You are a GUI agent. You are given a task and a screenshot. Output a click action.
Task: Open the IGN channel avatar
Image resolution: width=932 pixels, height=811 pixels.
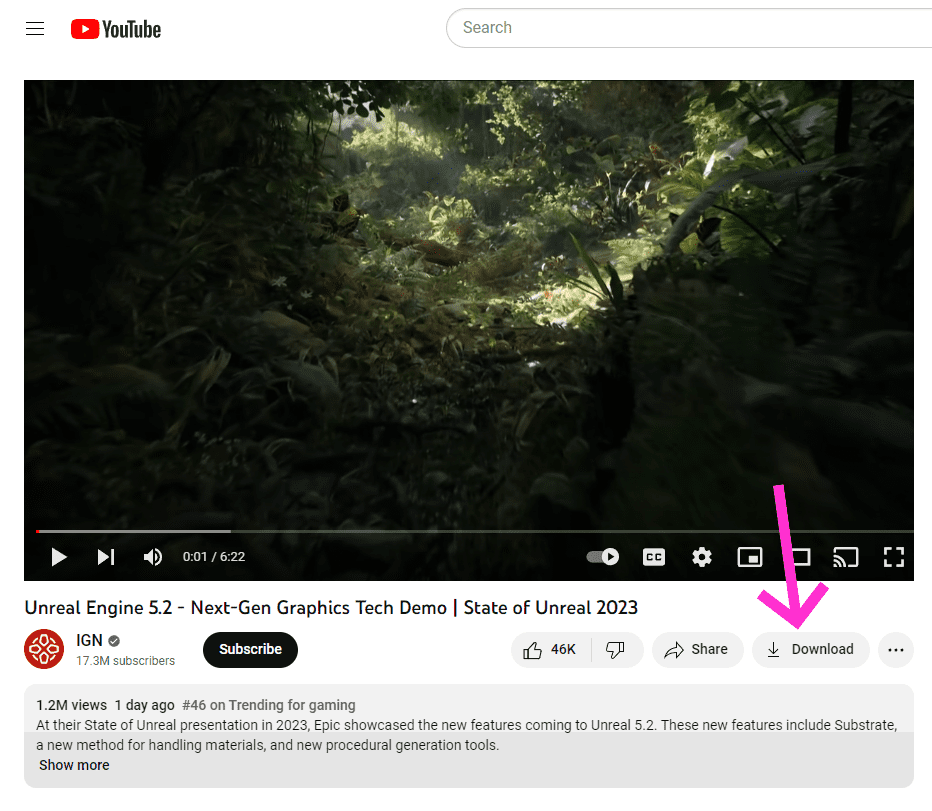pyautogui.click(x=44, y=649)
